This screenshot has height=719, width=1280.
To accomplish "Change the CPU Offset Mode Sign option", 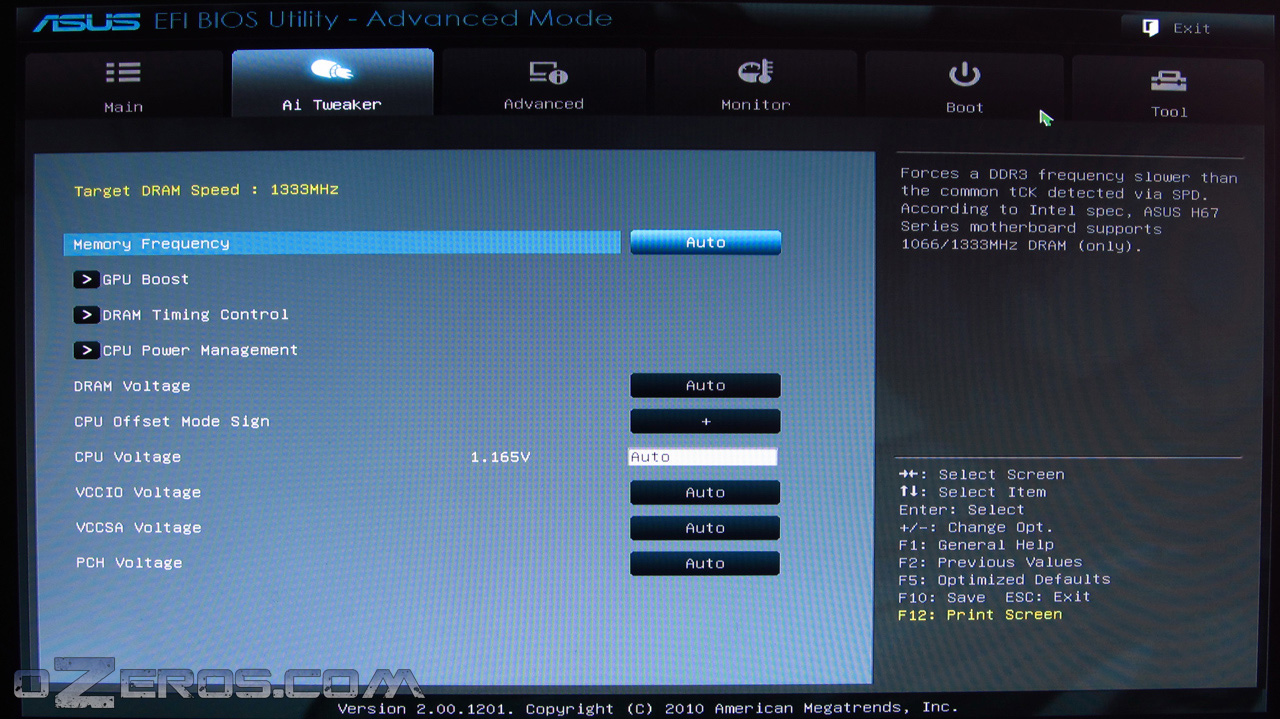I will click(x=705, y=421).
